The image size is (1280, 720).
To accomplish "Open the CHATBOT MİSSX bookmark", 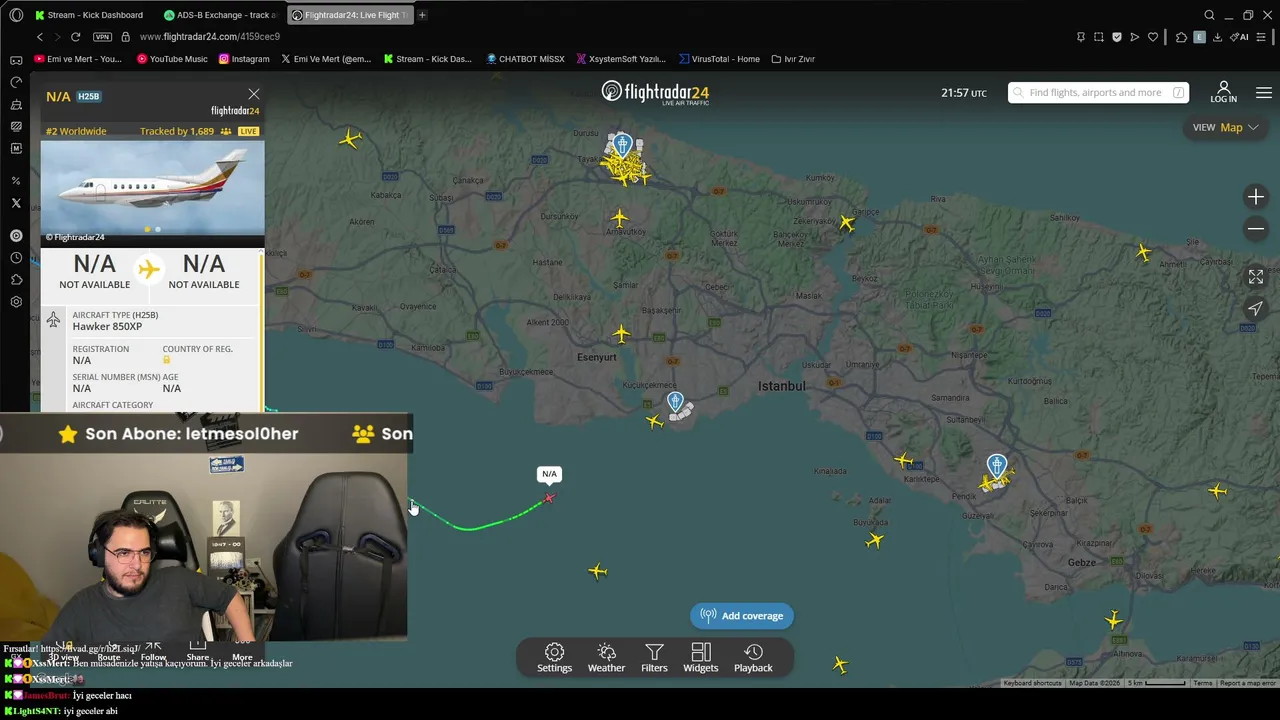I will tap(525, 59).
